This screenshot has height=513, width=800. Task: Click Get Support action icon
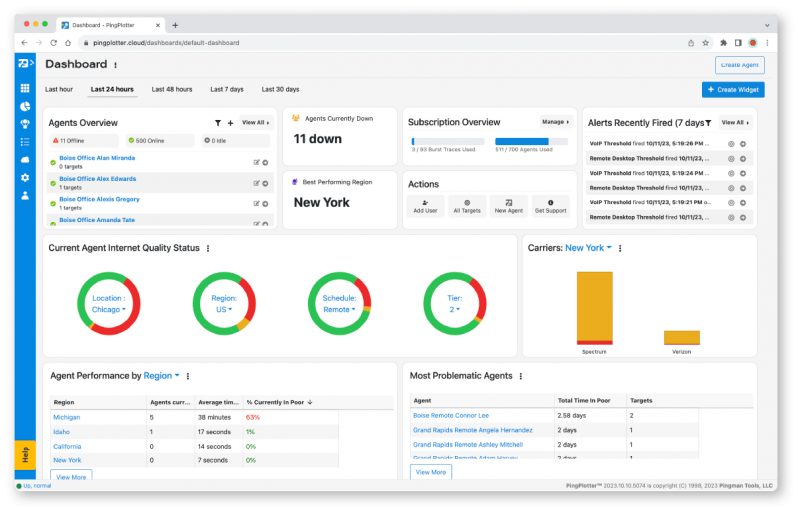551,206
